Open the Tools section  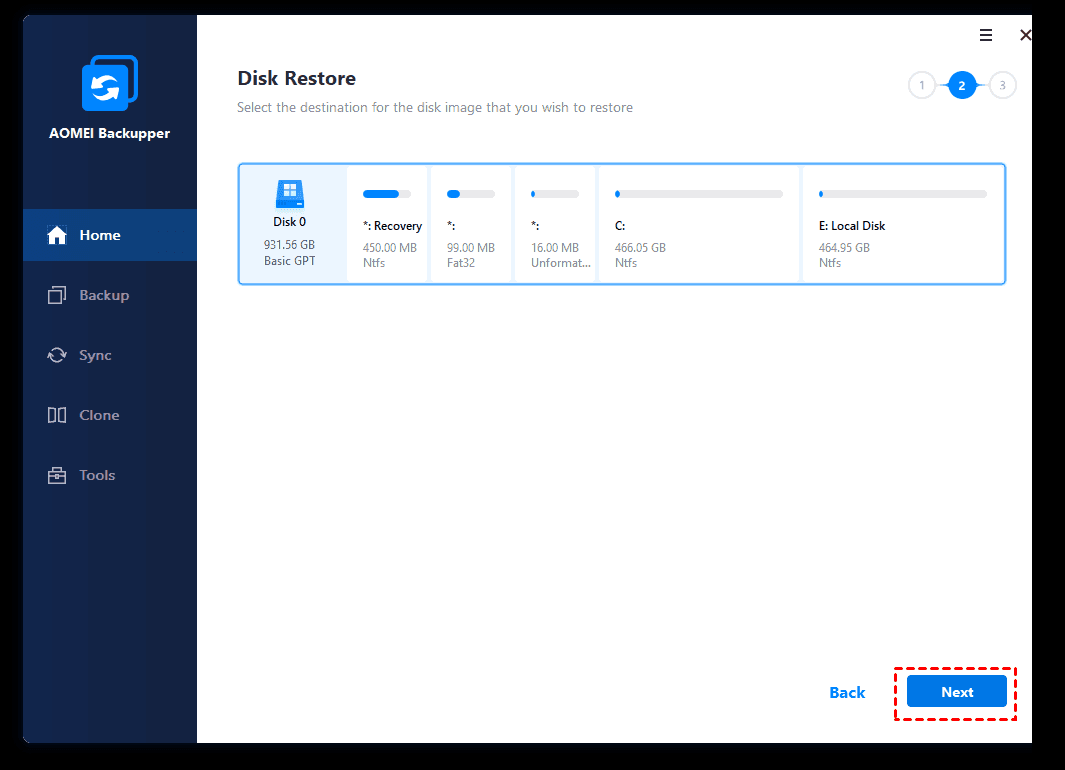[x=110, y=475]
